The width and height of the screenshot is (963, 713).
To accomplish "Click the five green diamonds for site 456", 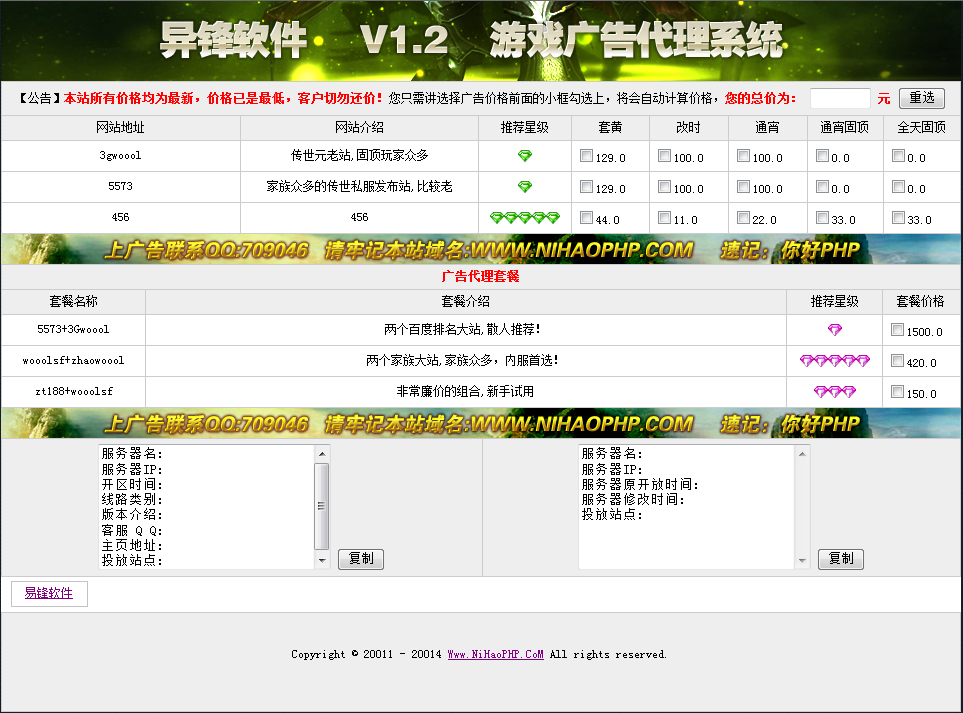I will click(x=525, y=218).
